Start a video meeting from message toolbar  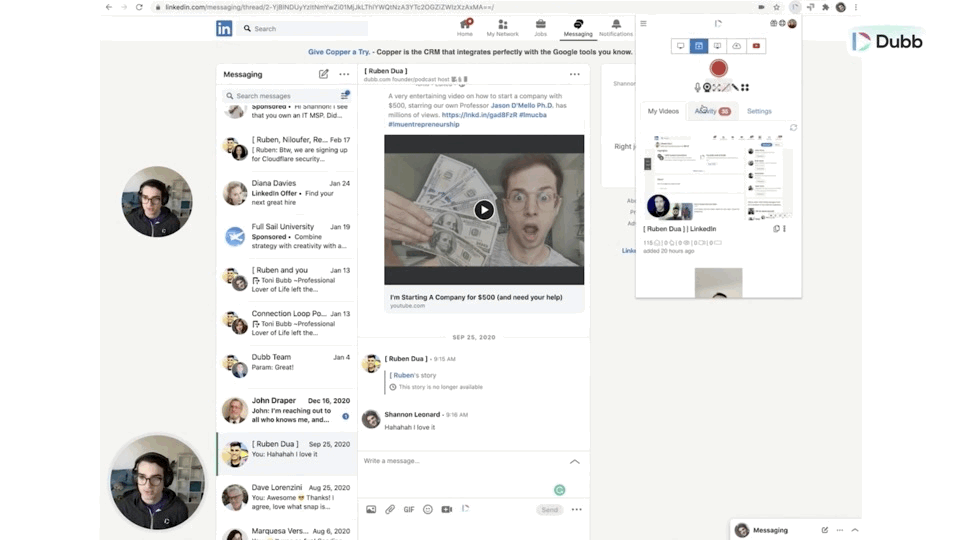pos(447,509)
